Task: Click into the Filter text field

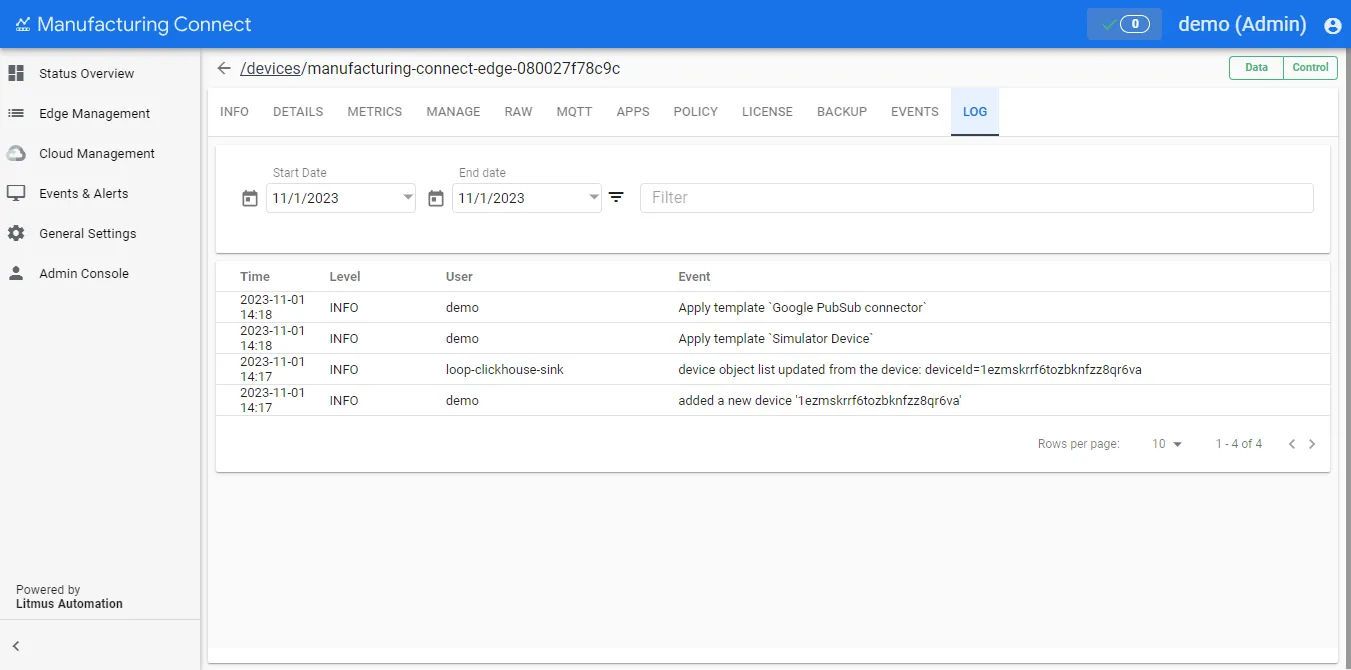Action: click(977, 198)
